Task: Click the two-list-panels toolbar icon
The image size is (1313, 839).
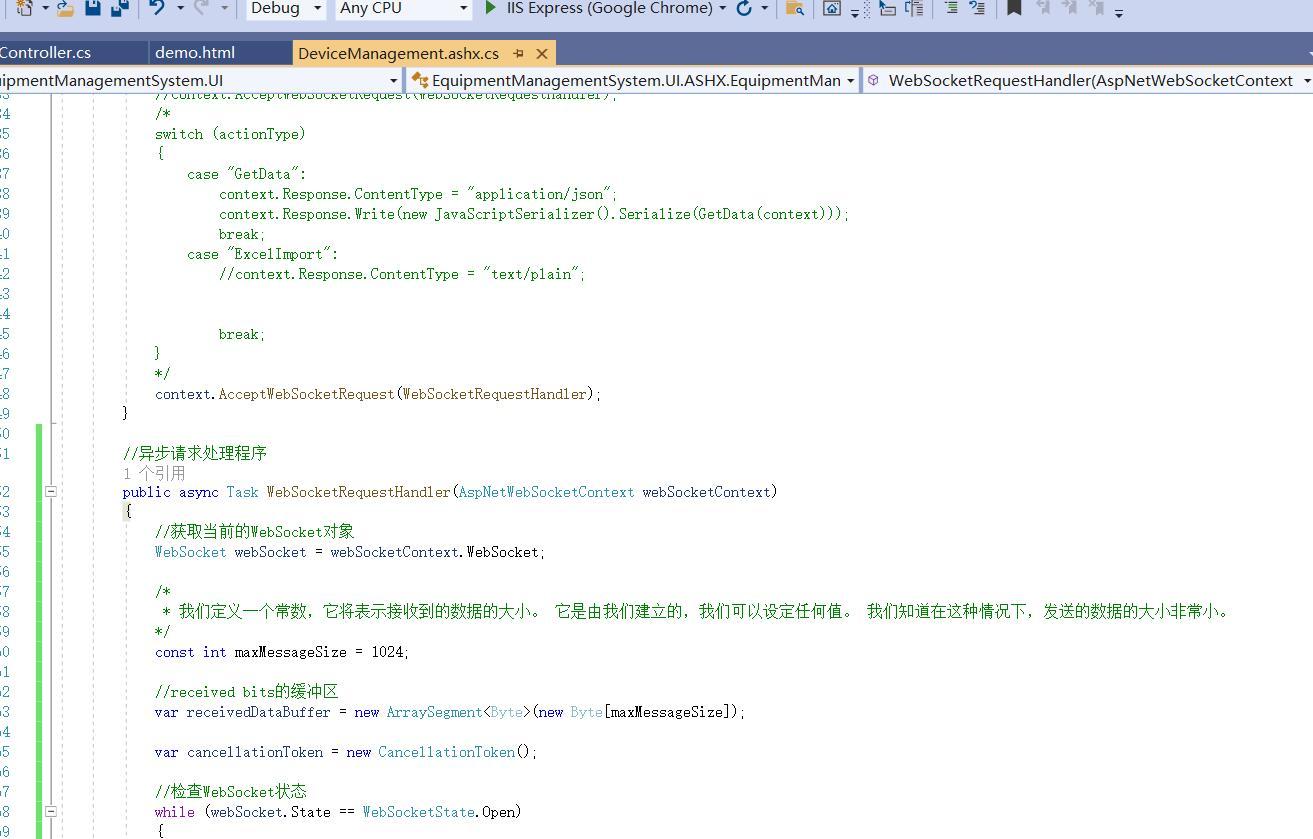Action: [x=914, y=8]
